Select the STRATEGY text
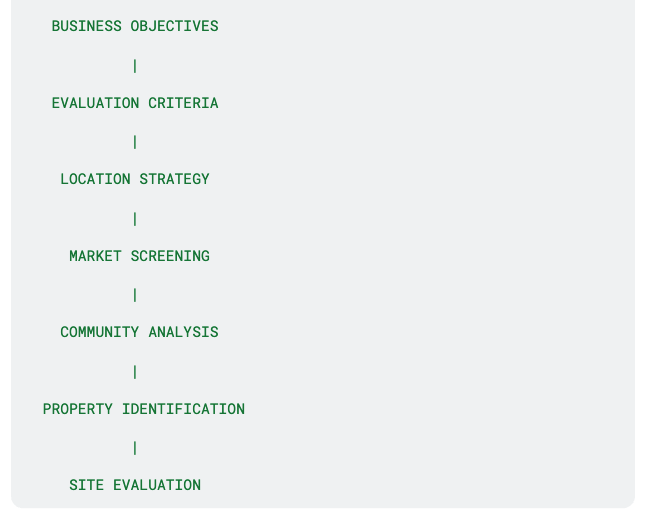Viewport: 651px width, 518px height. coord(174,179)
